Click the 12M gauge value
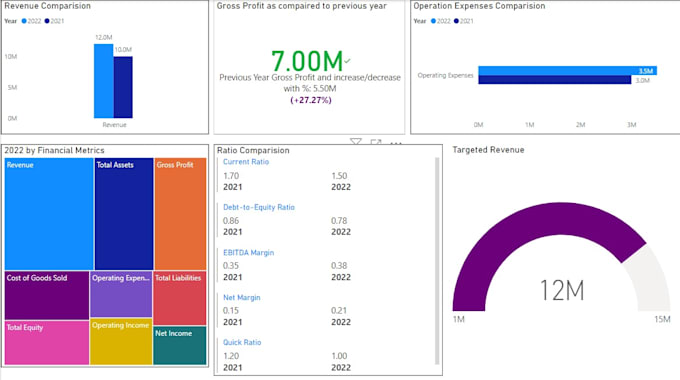This screenshot has height=380, width=680. click(562, 290)
